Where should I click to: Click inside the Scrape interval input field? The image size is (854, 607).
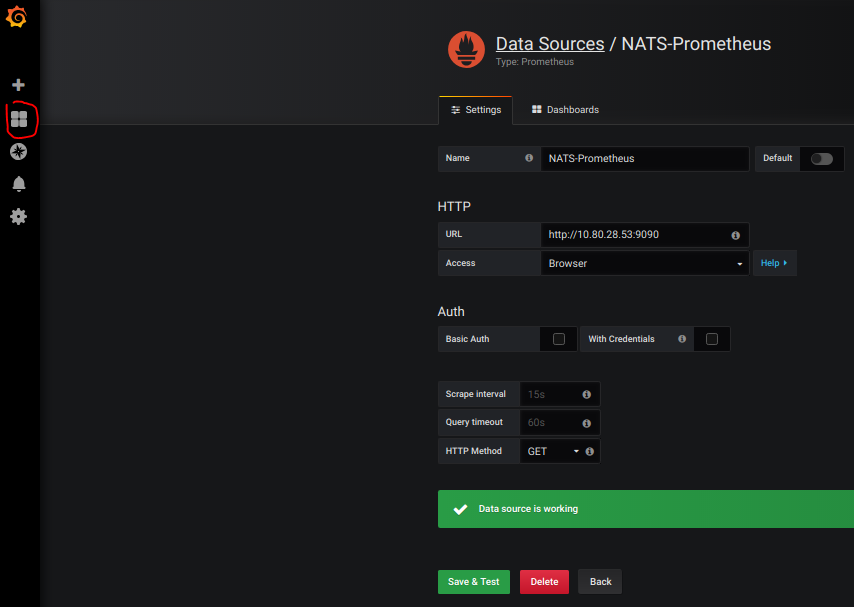550,394
